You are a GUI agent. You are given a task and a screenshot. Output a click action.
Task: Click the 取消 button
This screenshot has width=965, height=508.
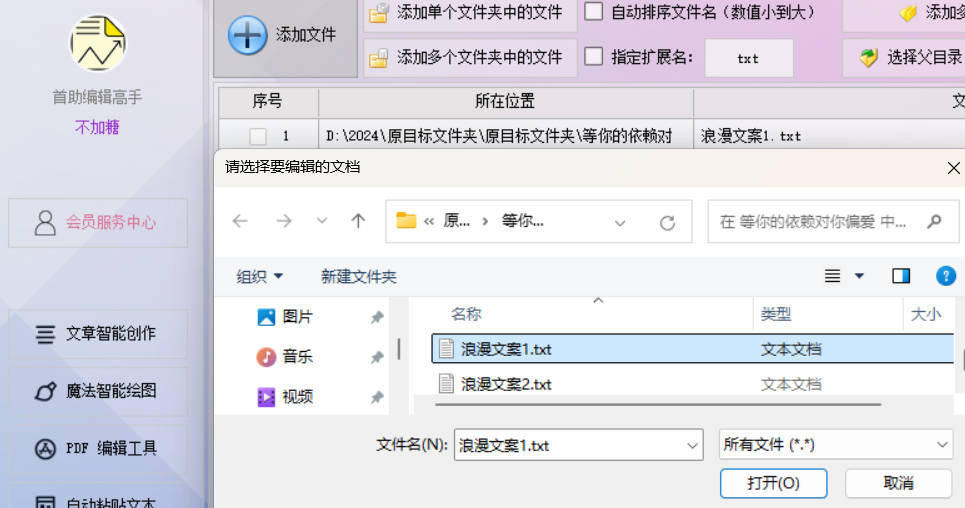pyautogui.click(x=898, y=483)
